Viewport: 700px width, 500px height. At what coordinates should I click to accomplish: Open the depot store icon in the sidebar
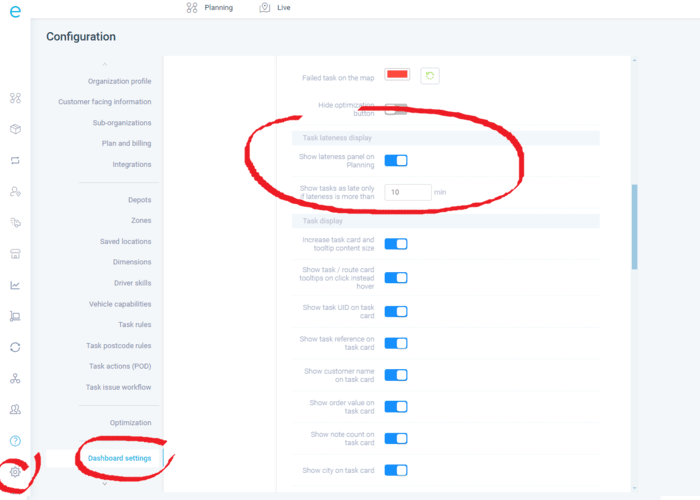(15, 254)
